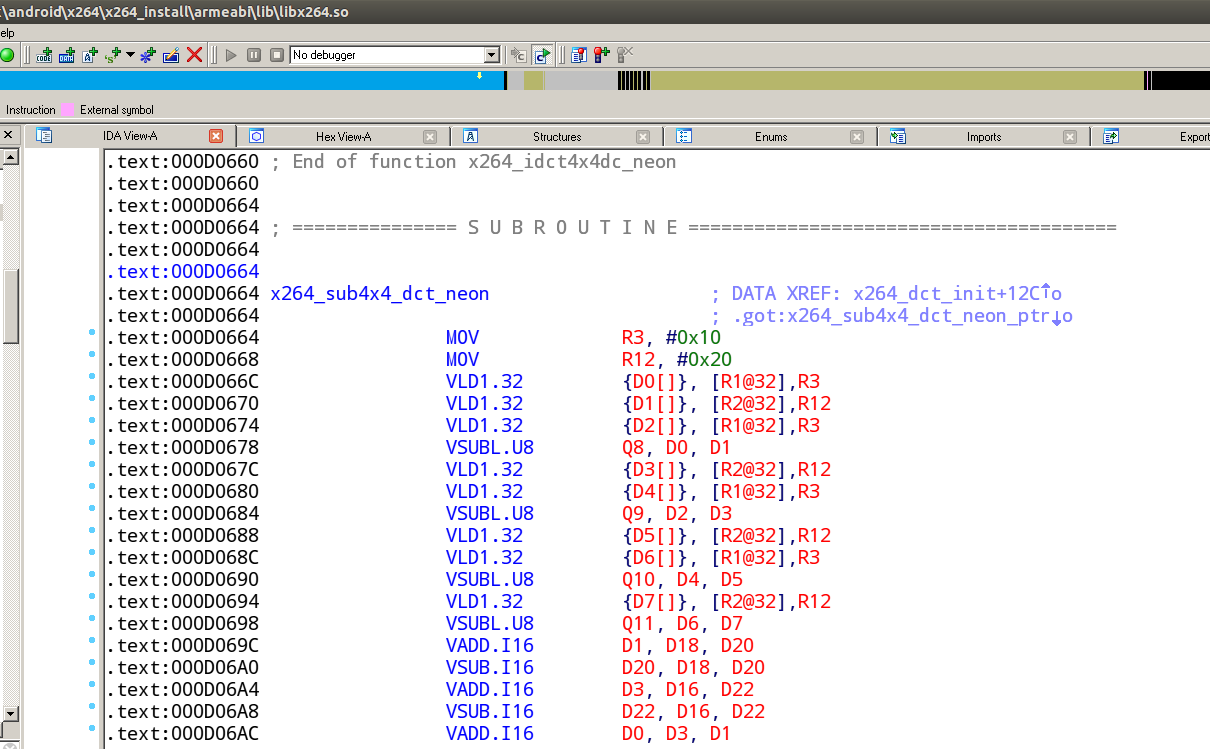Start the debugger with the Play icon
Viewport: 1210px width, 749px height.
pos(231,55)
